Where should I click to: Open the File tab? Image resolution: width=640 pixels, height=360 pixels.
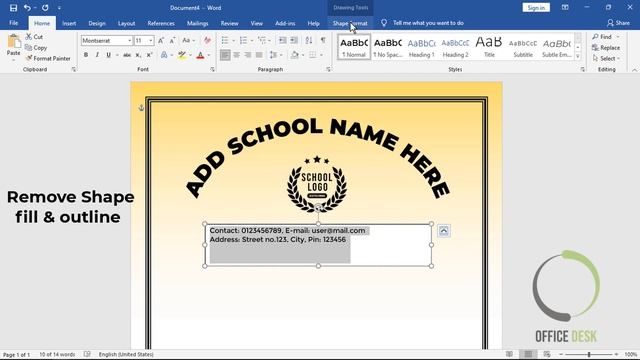13,23
